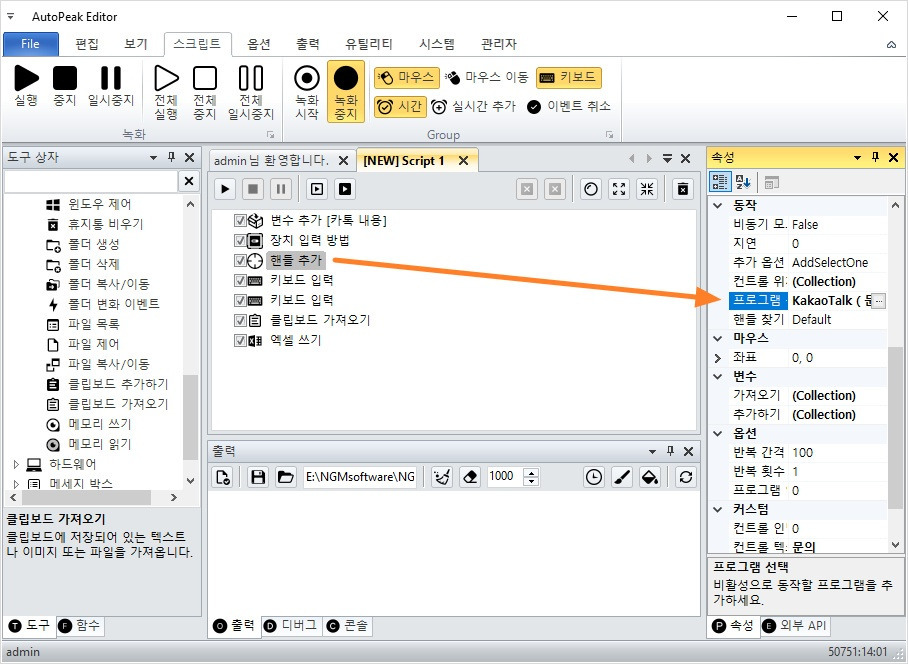Click ellipsis button for 프로그램 property
The height and width of the screenshot is (664, 908).
[879, 301]
